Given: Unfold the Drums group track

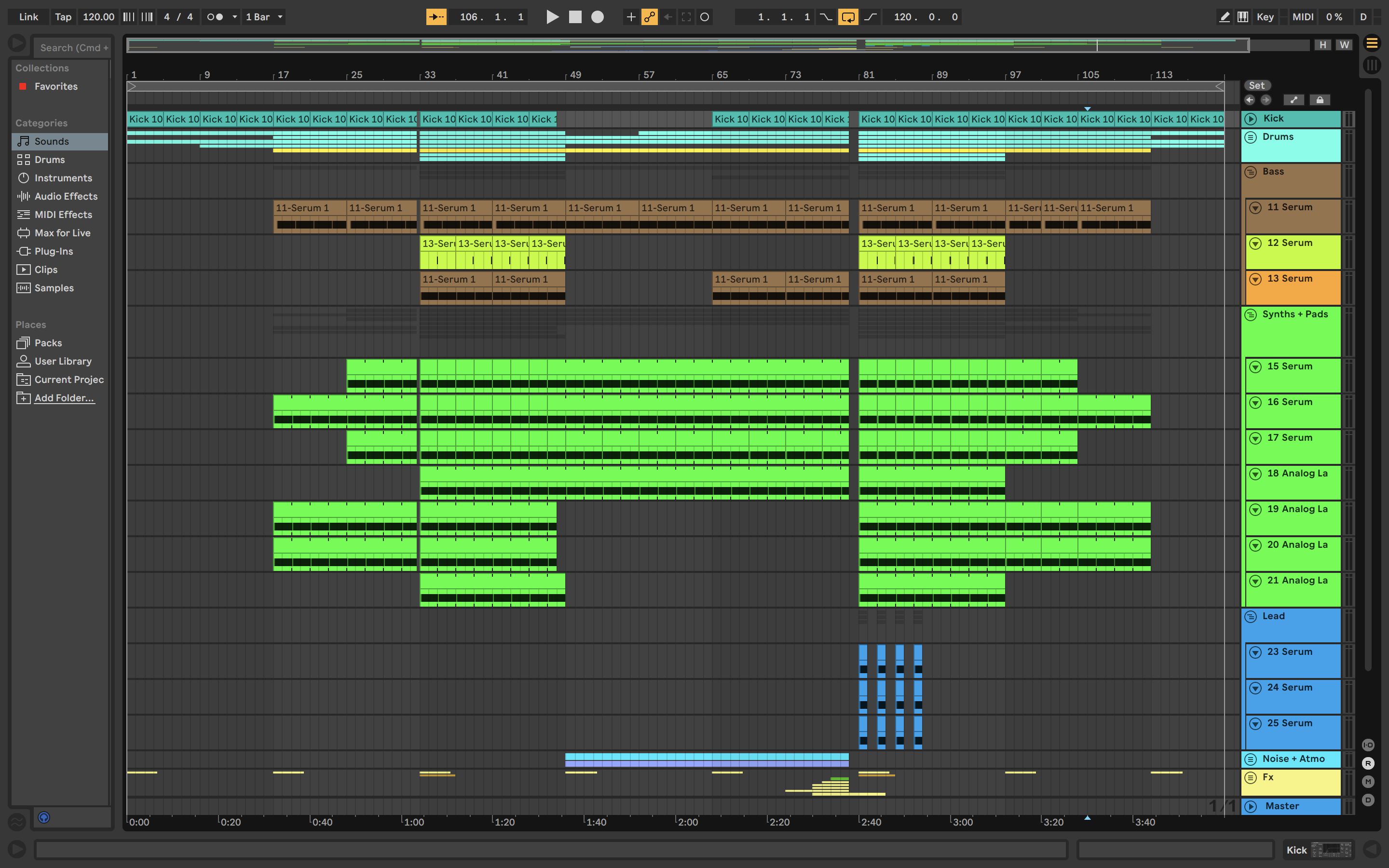Looking at the screenshot, I should click(1250, 137).
